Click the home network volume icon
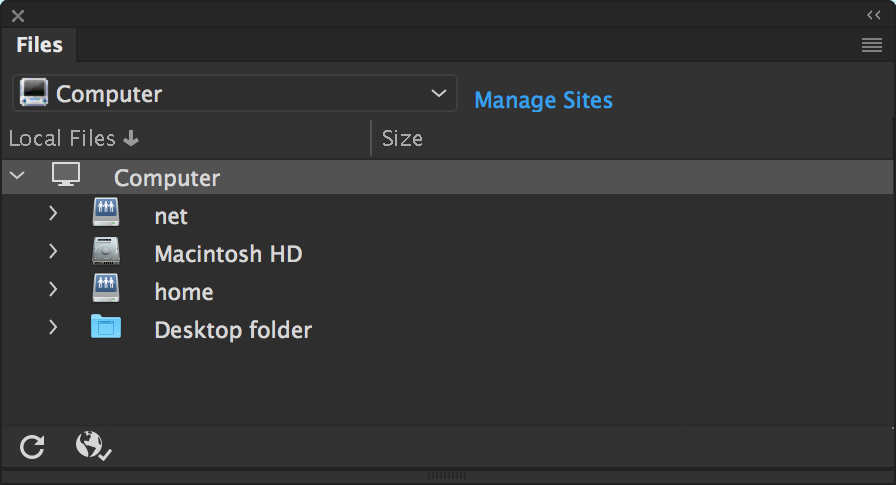896x485 pixels. tap(106, 289)
